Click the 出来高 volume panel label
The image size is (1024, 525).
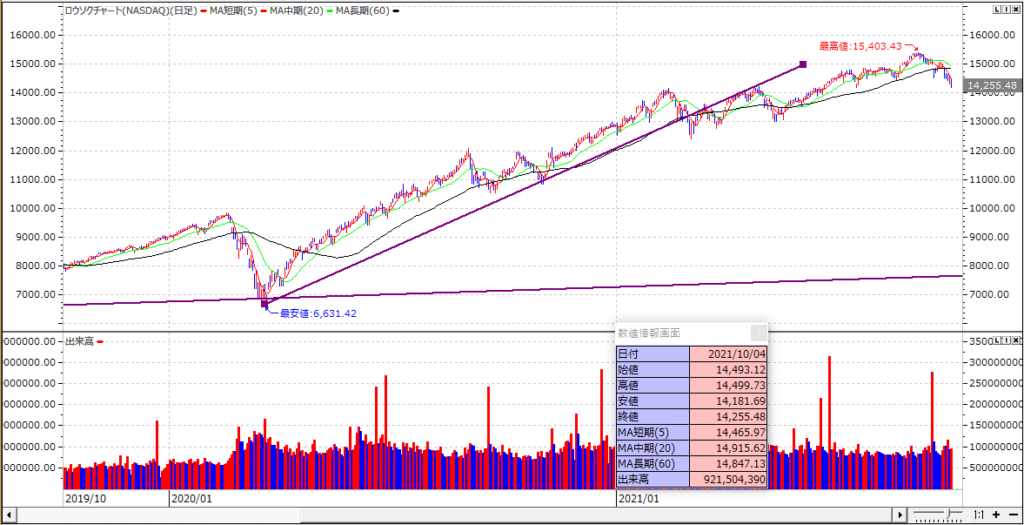coord(78,341)
